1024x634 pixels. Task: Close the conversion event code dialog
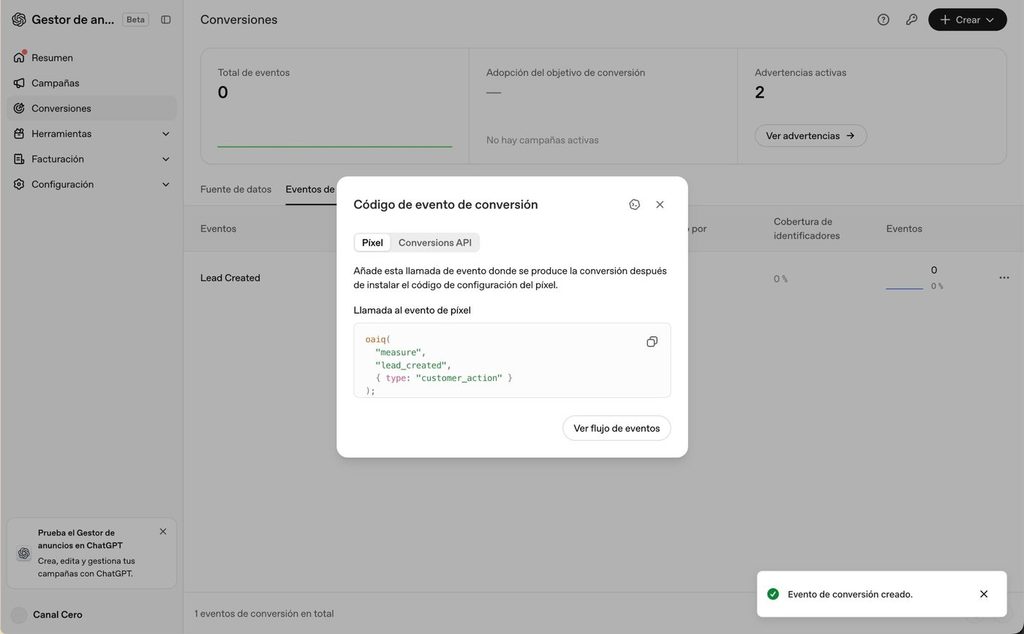[x=660, y=204]
